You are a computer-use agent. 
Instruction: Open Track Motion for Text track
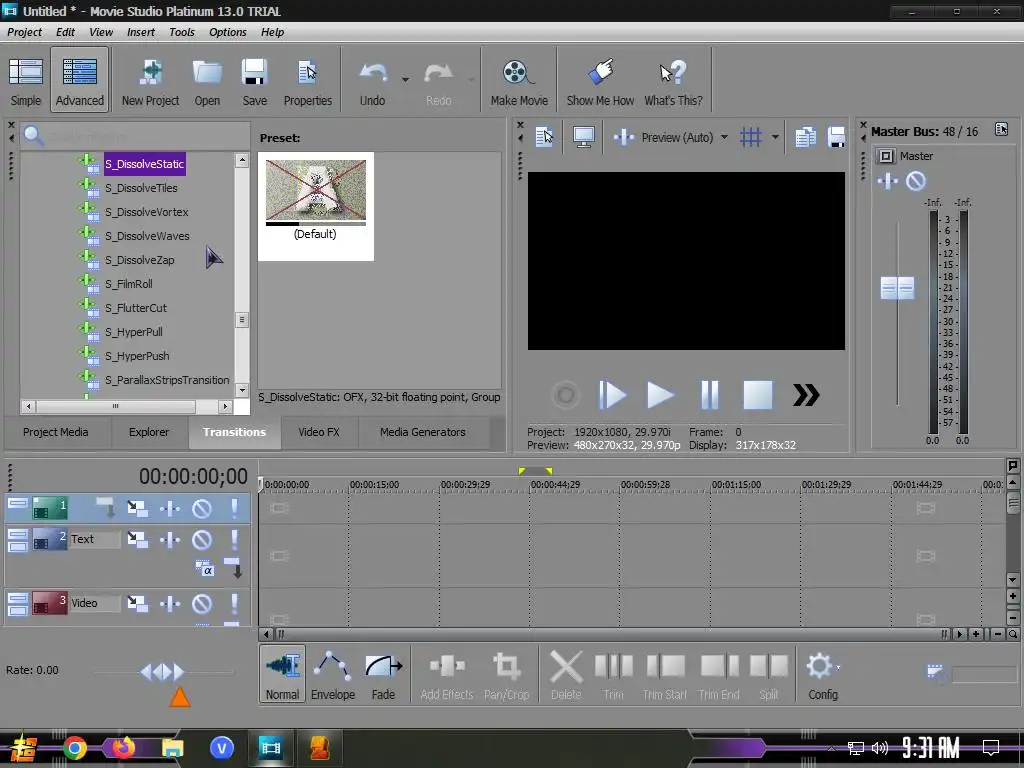click(137, 539)
